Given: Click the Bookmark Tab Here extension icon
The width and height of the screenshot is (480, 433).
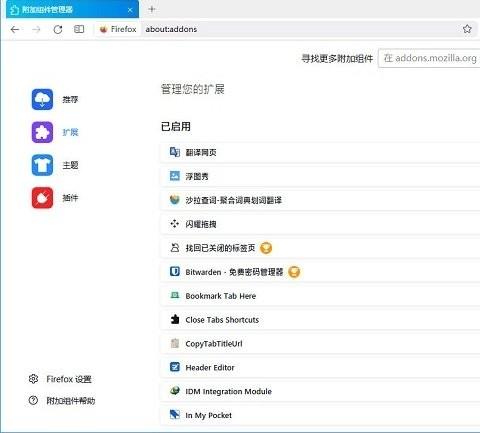Looking at the screenshot, I should click(x=175, y=295).
